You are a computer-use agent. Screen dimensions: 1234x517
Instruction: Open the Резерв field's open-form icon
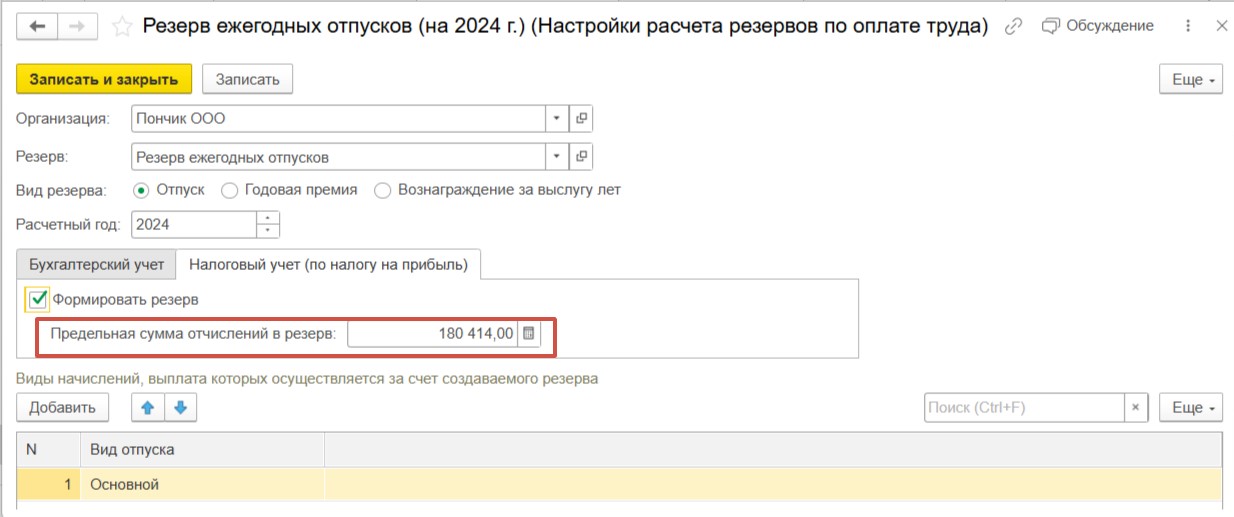[x=581, y=157]
